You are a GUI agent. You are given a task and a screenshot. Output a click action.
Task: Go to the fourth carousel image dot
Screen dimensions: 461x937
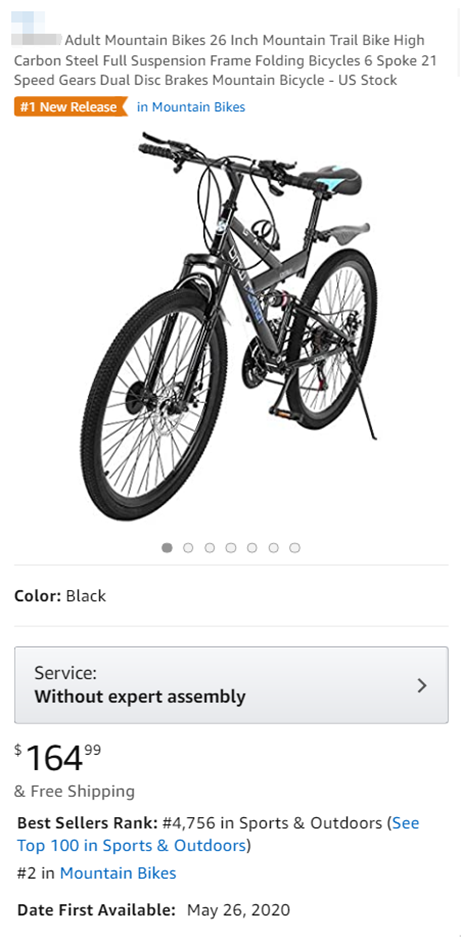pyautogui.click(x=231, y=547)
